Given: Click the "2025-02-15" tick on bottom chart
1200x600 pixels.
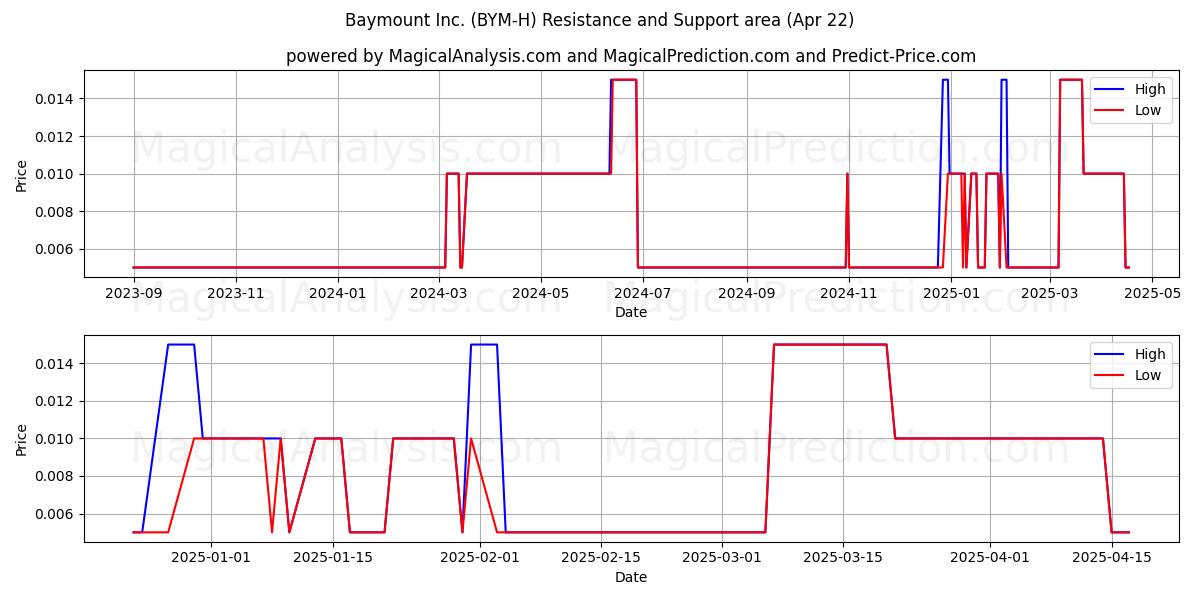Looking at the screenshot, I should (x=600, y=558).
